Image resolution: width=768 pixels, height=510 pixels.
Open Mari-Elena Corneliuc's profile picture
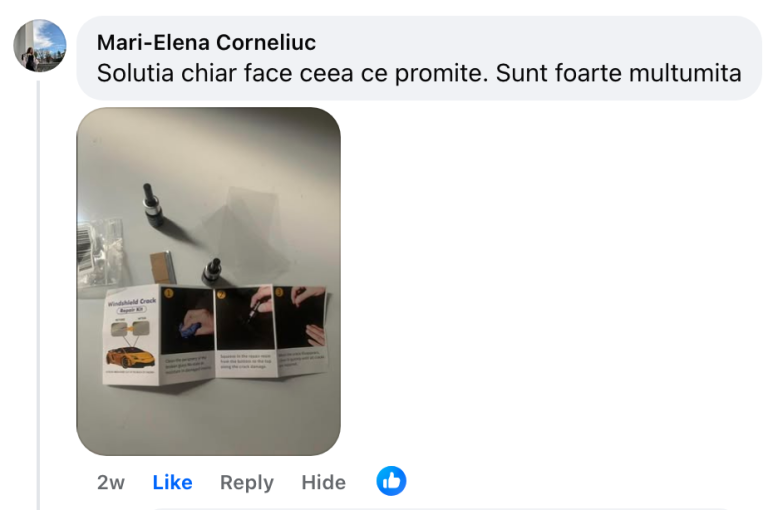tap(40, 46)
